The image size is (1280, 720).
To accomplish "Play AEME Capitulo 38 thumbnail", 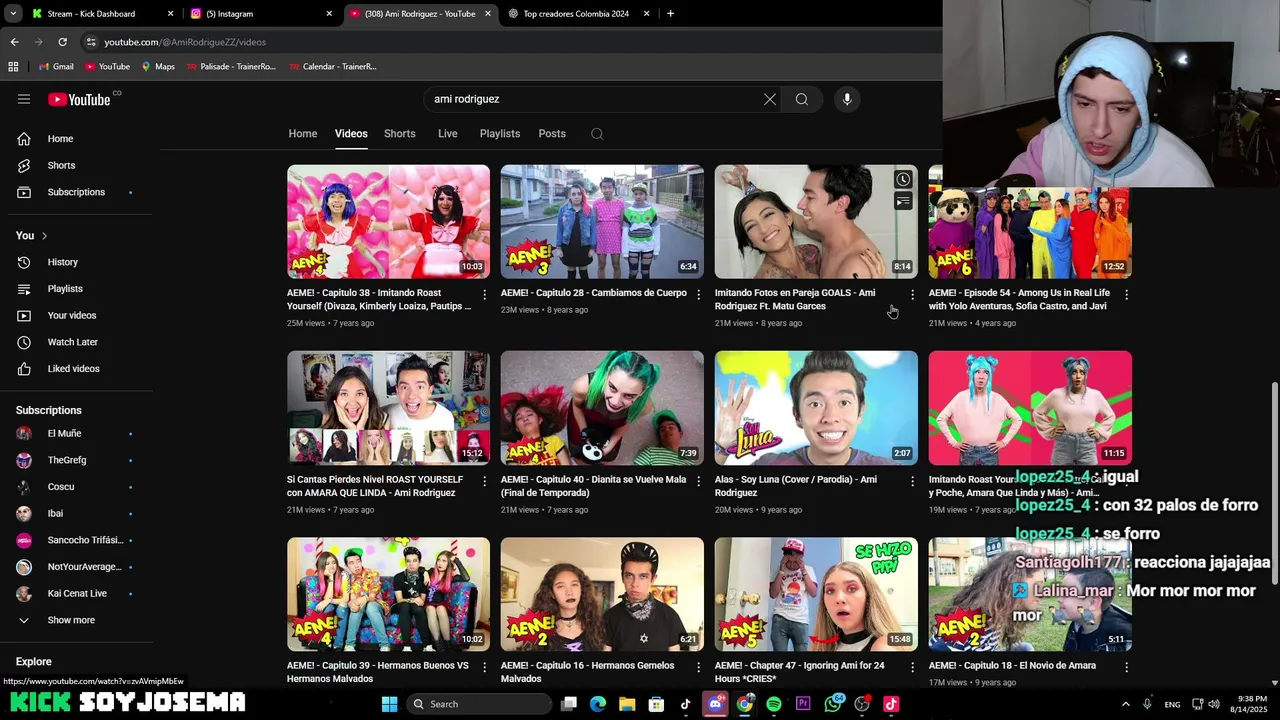I will click(388, 222).
